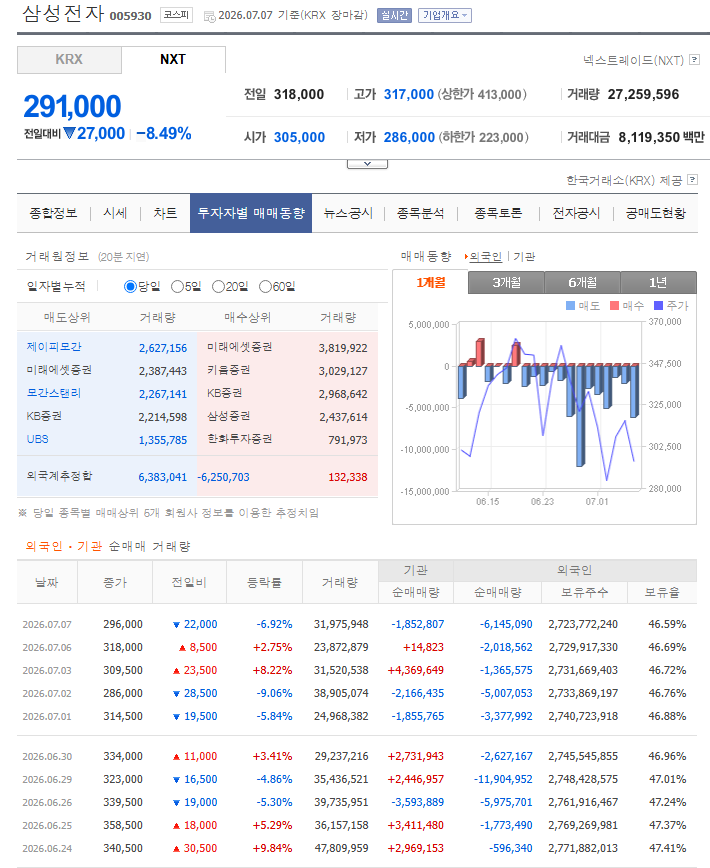
Task: Click the 한화투자증권 buyer entry
Action: point(240,439)
